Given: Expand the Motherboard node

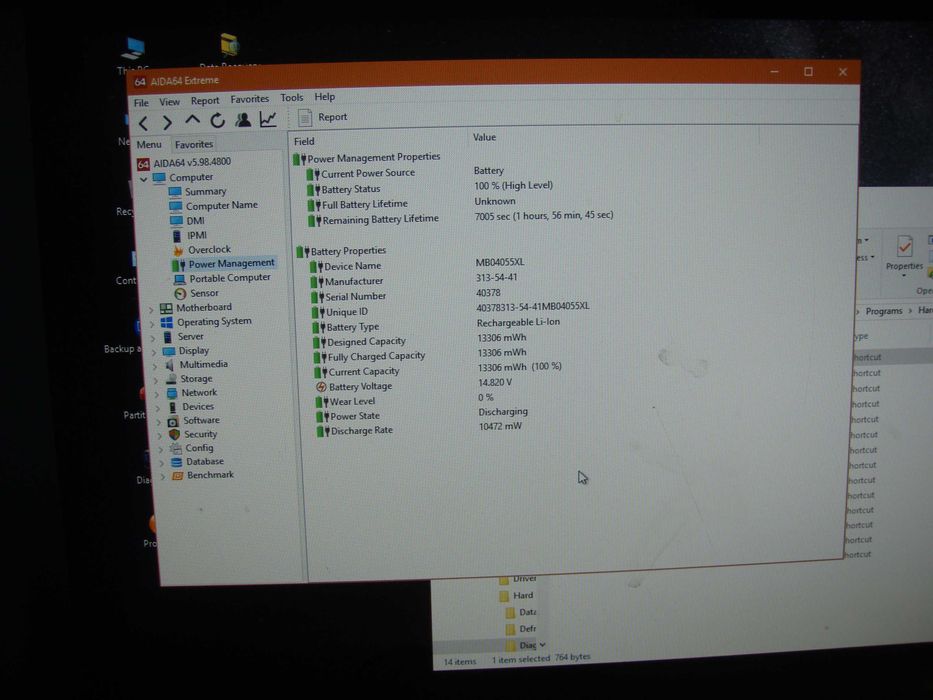Looking at the screenshot, I should point(151,310).
